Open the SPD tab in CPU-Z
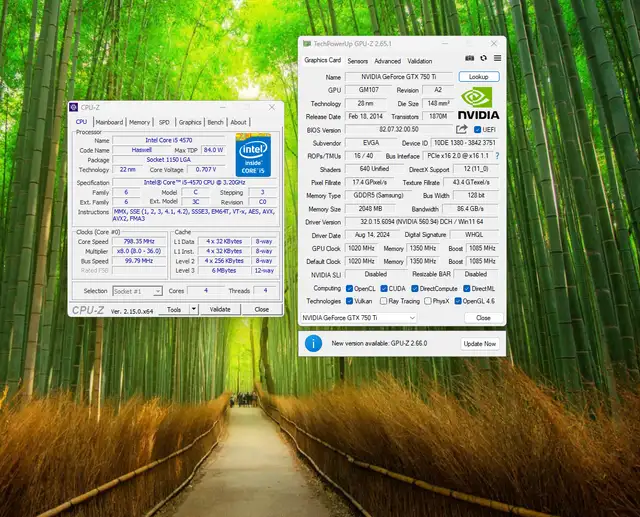The height and width of the screenshot is (517, 640). point(164,122)
